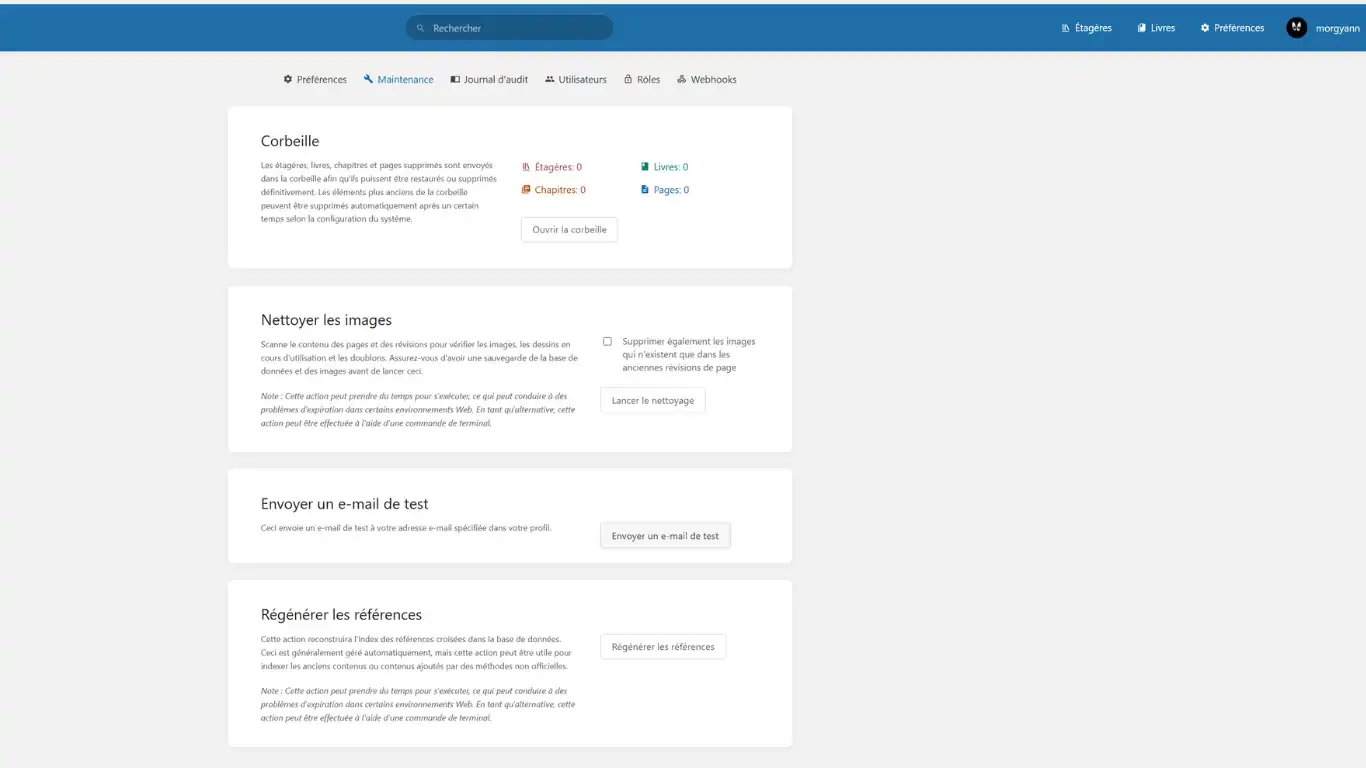This screenshot has width=1366, height=768.
Task: Click Envoyer un e-mail de test
Action: pos(664,535)
